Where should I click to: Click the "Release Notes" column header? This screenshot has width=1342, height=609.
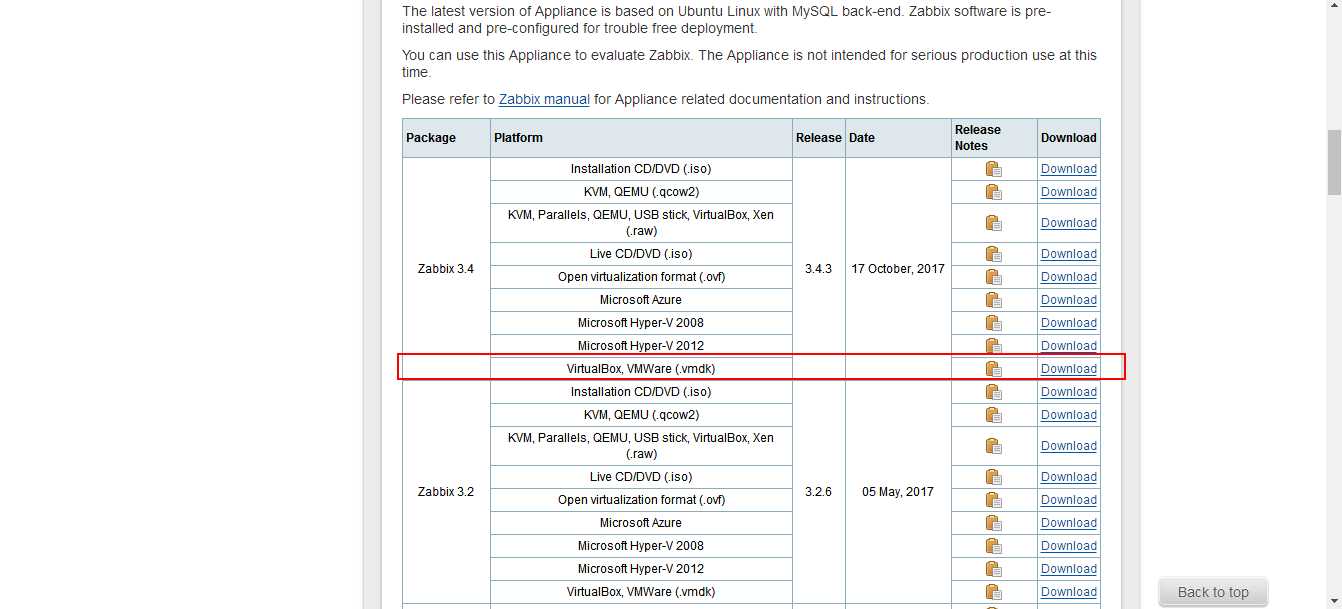coord(994,138)
